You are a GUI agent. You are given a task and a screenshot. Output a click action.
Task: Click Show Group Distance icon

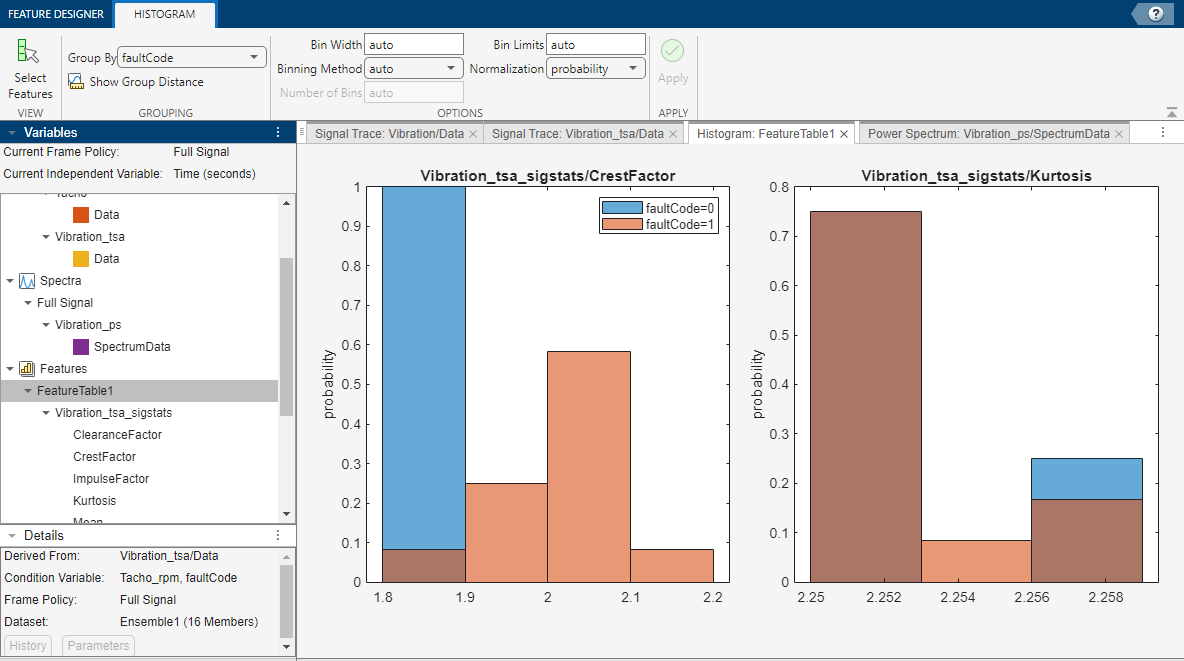[x=76, y=82]
